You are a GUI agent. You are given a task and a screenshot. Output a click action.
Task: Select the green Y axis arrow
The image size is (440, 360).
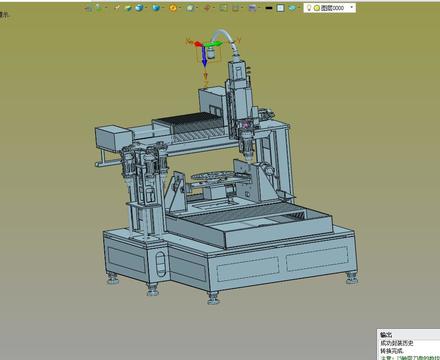pos(213,44)
